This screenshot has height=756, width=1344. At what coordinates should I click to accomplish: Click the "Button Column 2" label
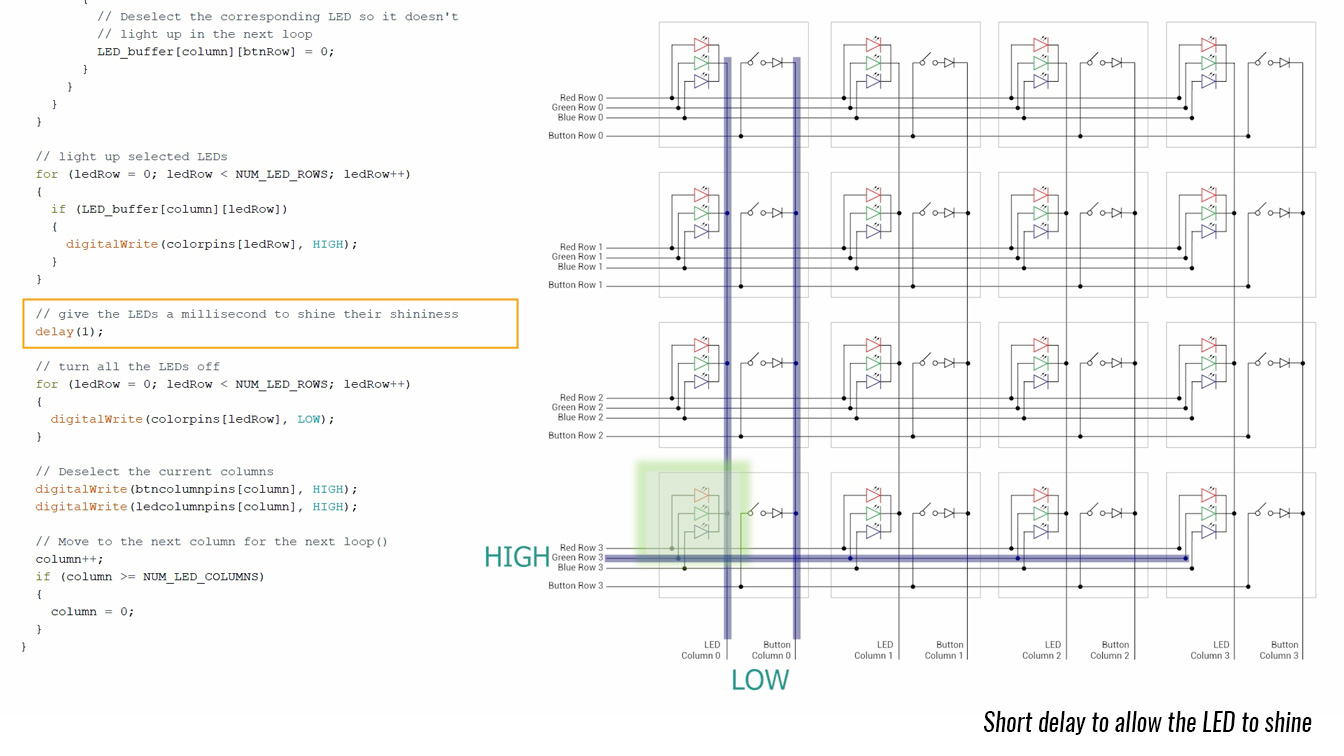click(x=1110, y=650)
